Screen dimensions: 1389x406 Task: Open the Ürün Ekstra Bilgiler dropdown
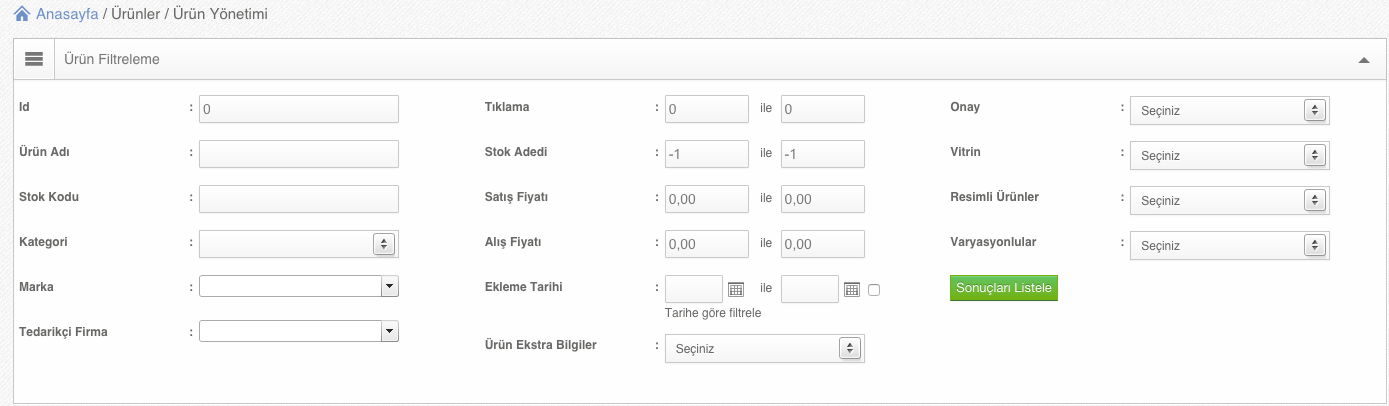[764, 348]
